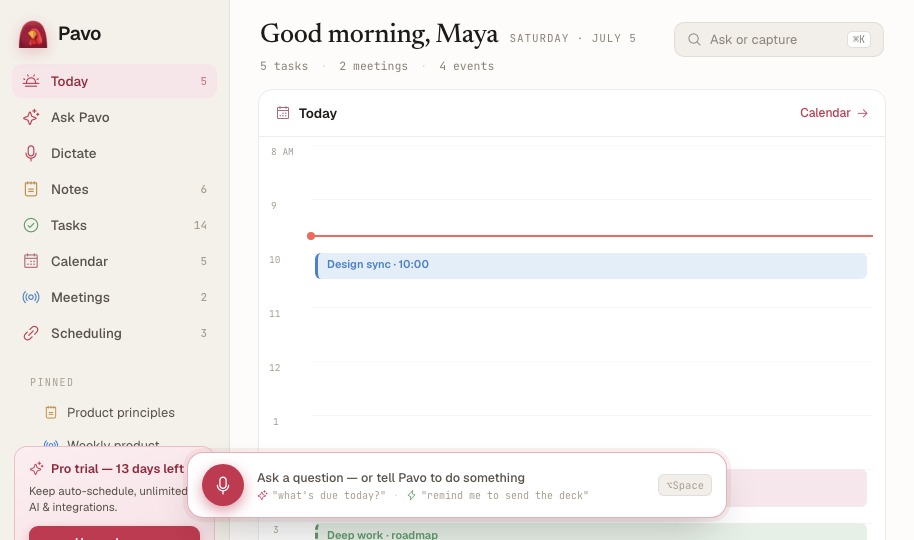Open Meetings section
This screenshot has width=914, height=540.
114,297
